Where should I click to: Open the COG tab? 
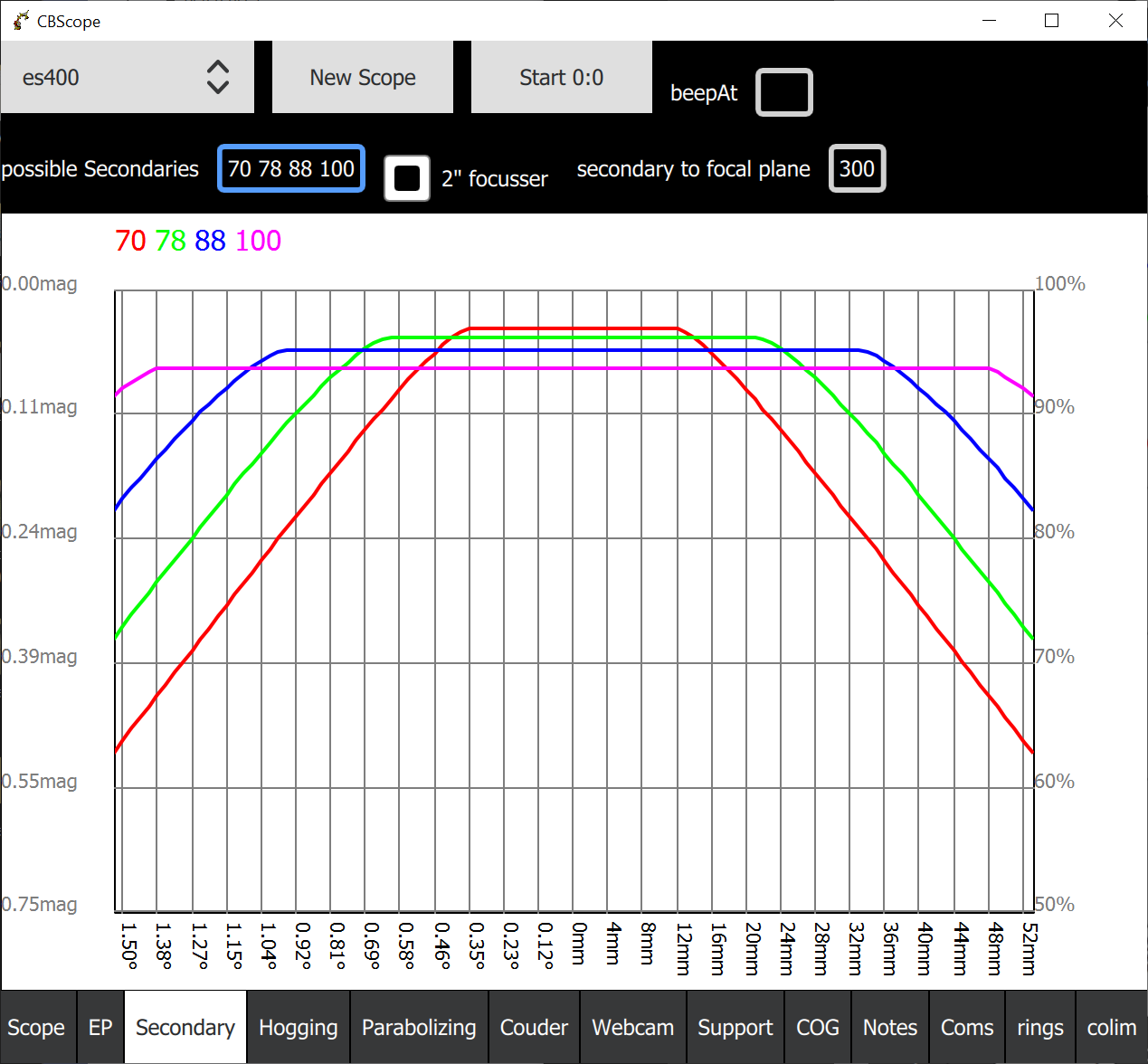click(818, 1027)
